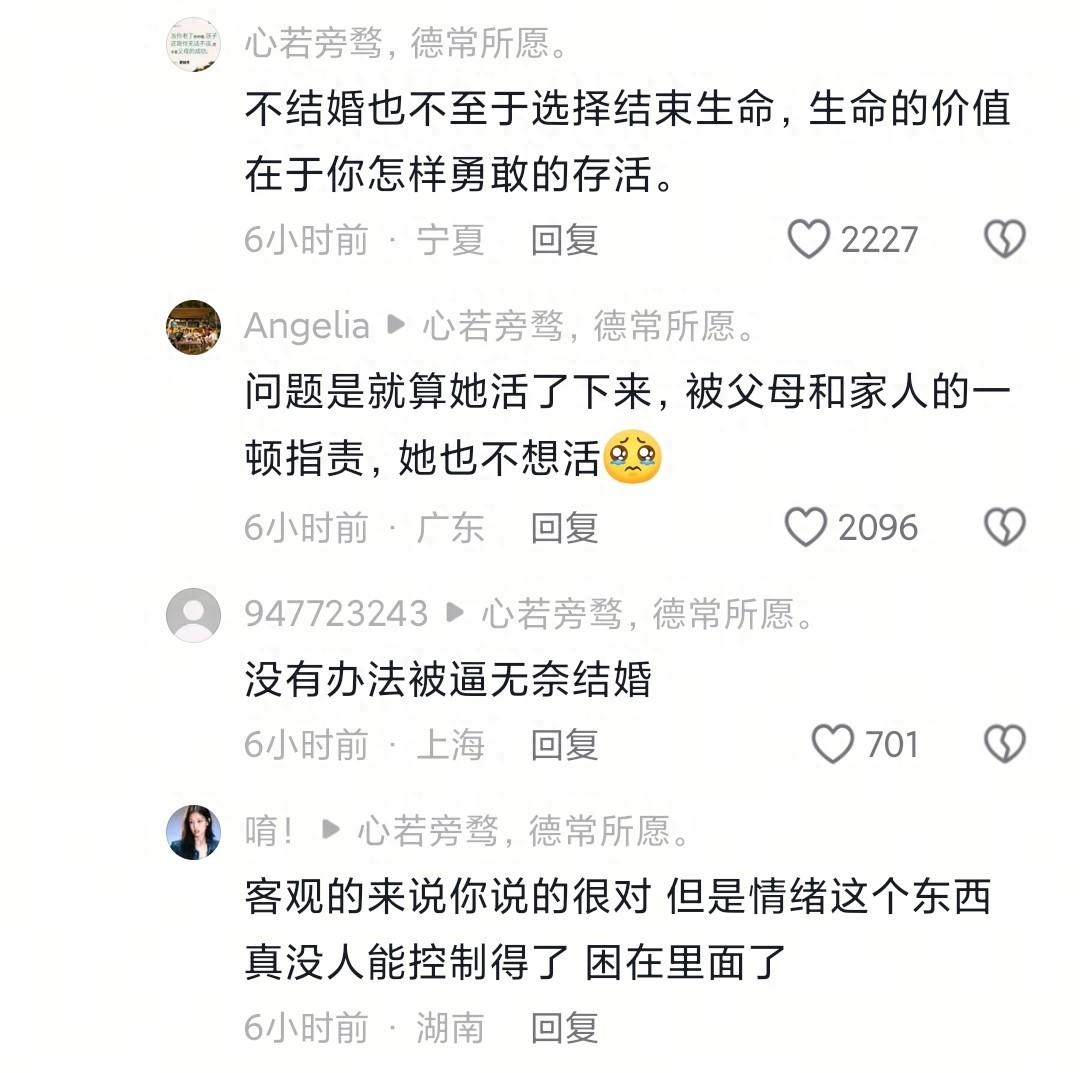
Task: Reply to the top comment from 宁夏
Action: pos(564,240)
